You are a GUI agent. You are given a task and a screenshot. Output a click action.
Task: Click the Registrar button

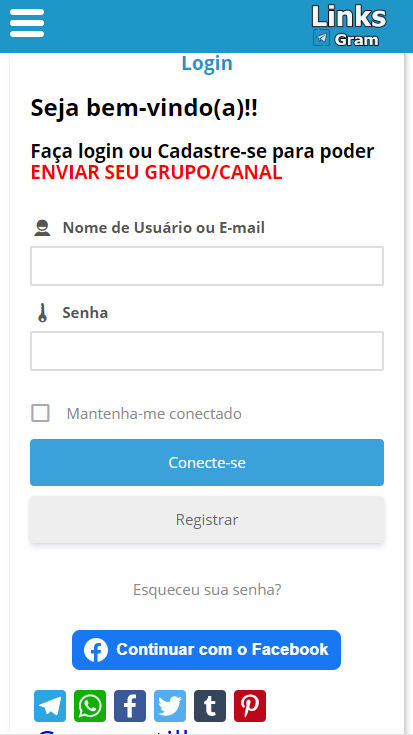coord(207,520)
